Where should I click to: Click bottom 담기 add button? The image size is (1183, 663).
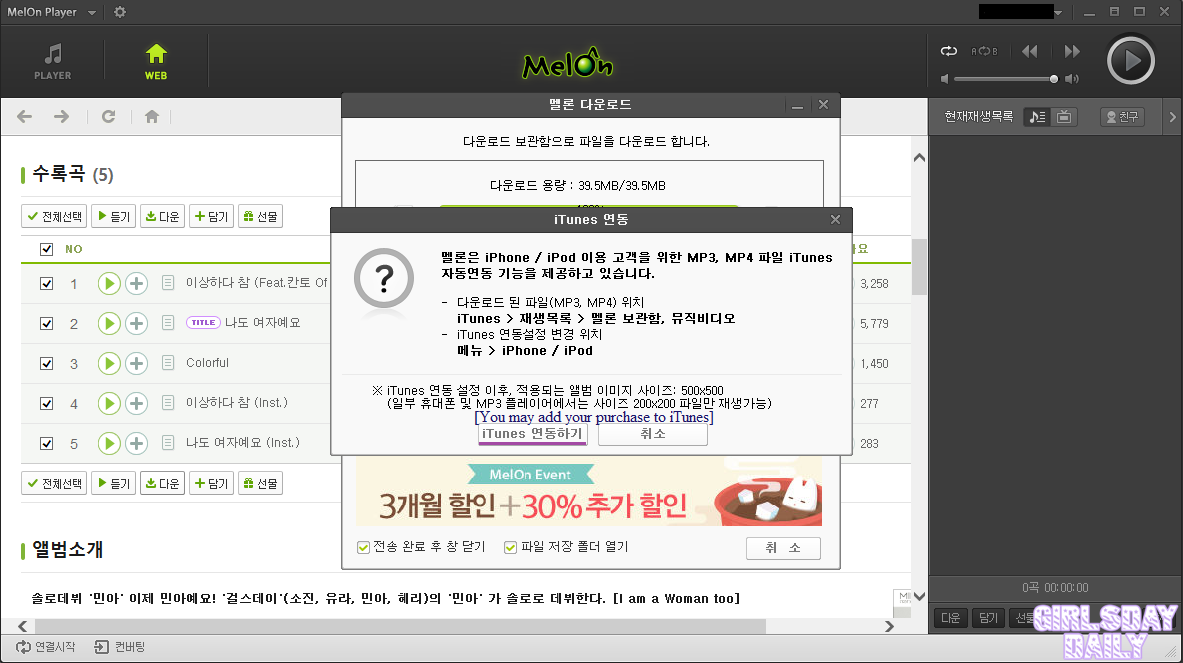pyautogui.click(x=211, y=483)
